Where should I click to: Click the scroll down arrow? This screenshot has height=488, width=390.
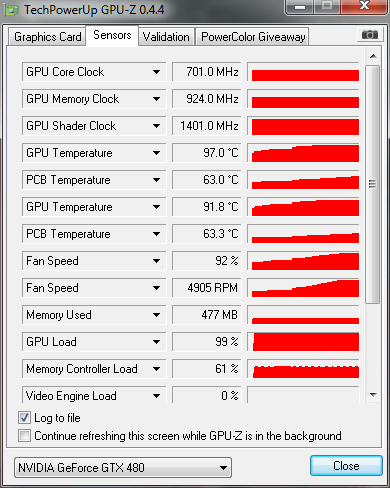(373, 395)
